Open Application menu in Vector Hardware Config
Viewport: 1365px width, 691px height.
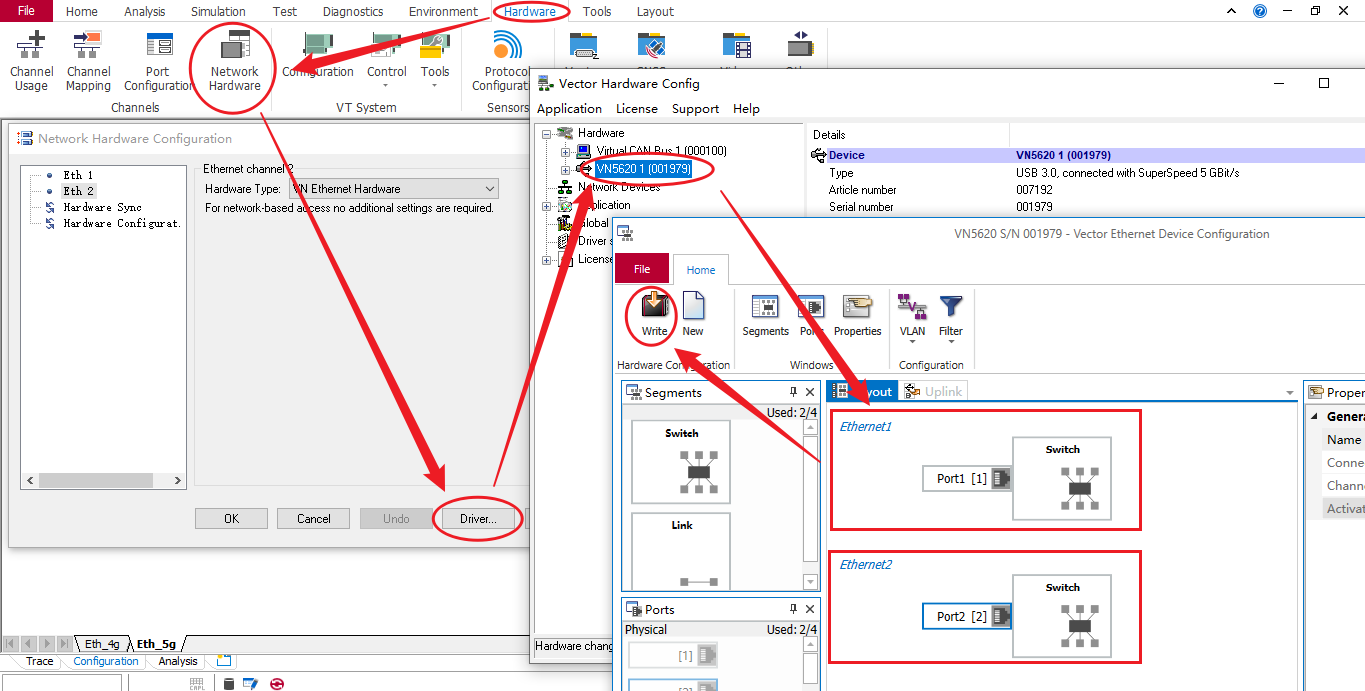569,108
